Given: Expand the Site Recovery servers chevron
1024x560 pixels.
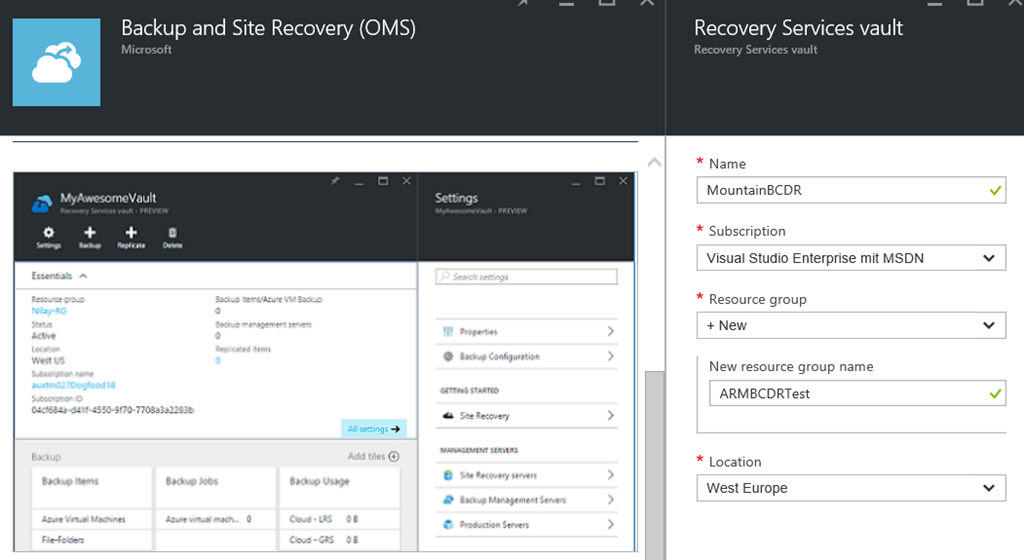Looking at the screenshot, I should coord(611,475).
